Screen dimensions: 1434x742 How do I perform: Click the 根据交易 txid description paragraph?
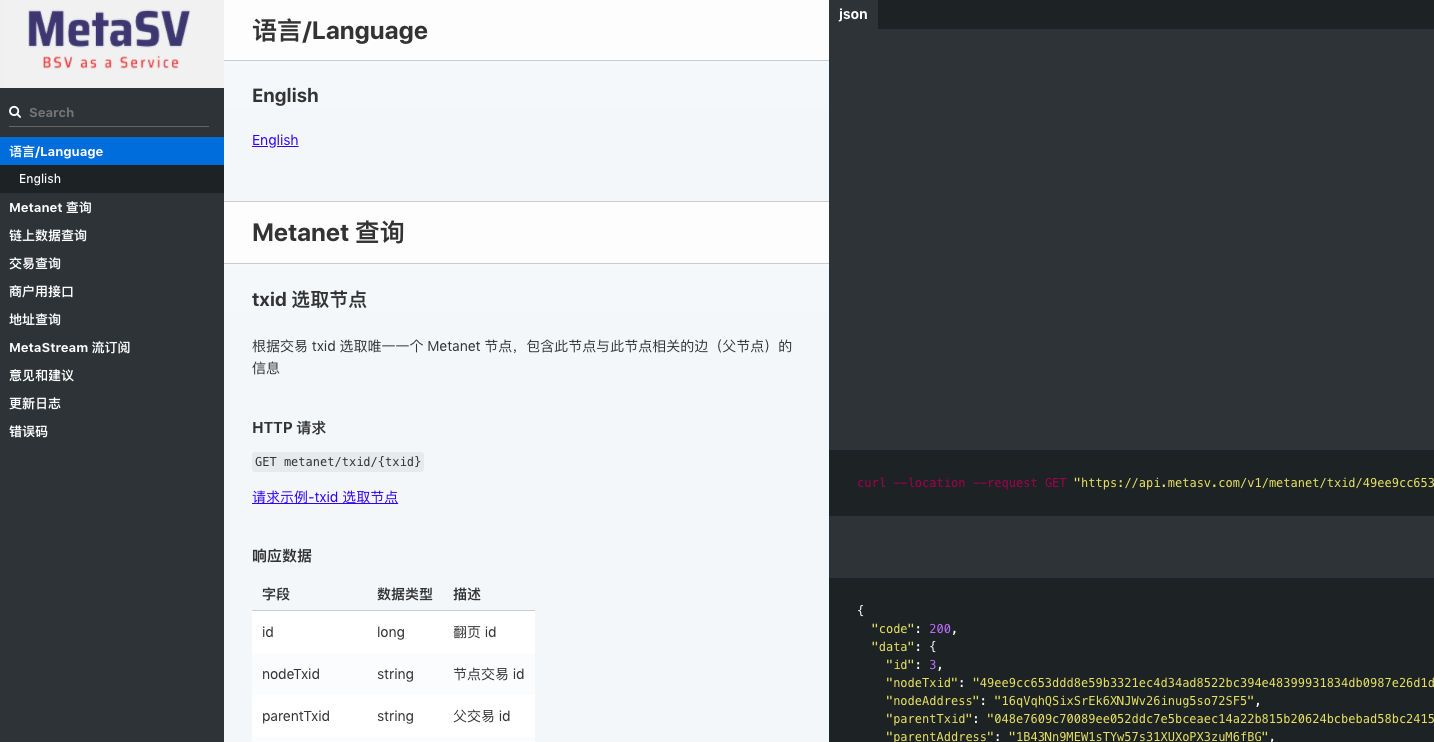point(522,357)
